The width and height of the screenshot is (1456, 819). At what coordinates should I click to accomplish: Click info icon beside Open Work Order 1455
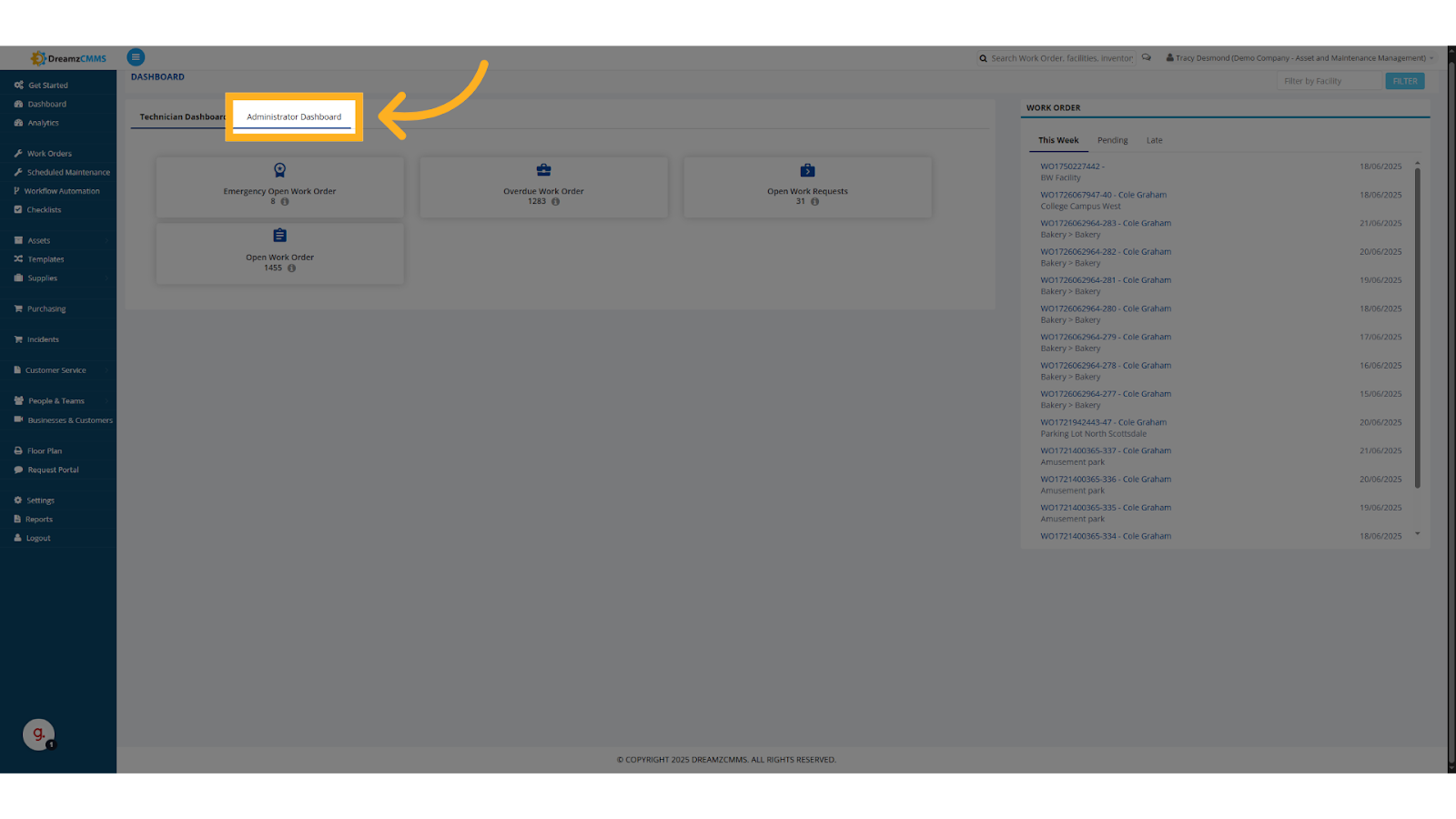(x=291, y=268)
